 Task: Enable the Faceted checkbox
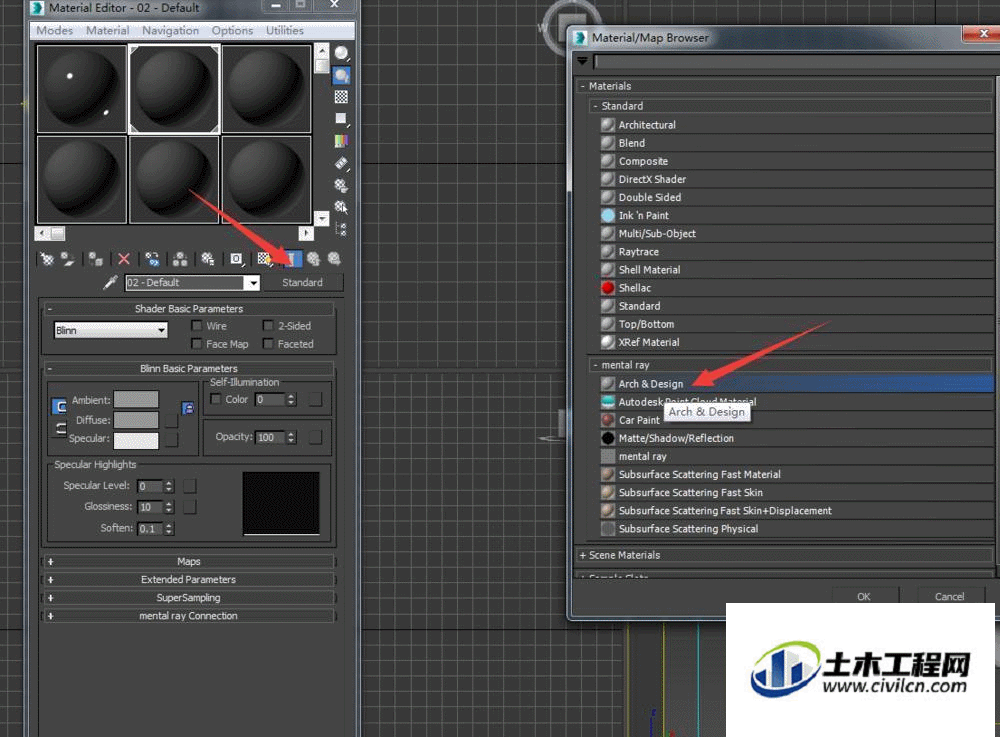(268, 344)
